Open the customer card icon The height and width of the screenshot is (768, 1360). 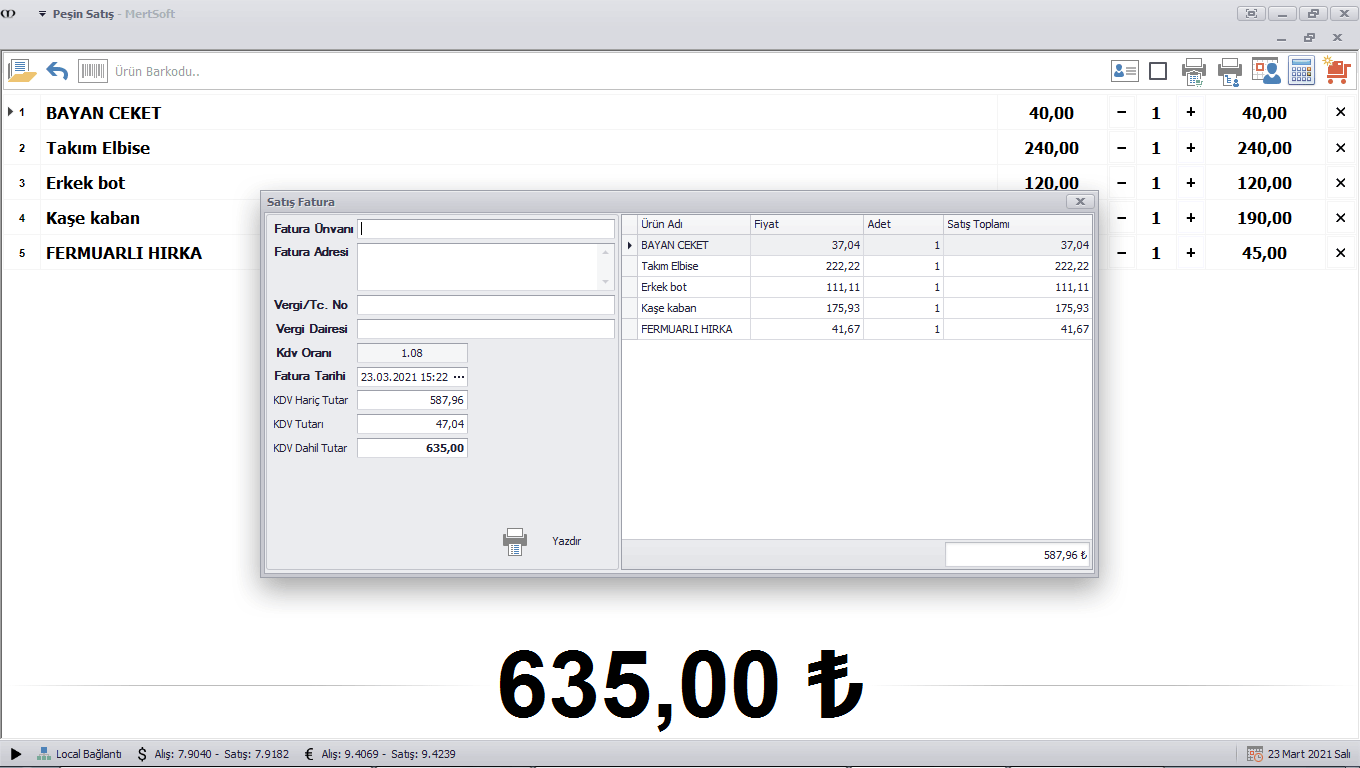coord(1125,71)
